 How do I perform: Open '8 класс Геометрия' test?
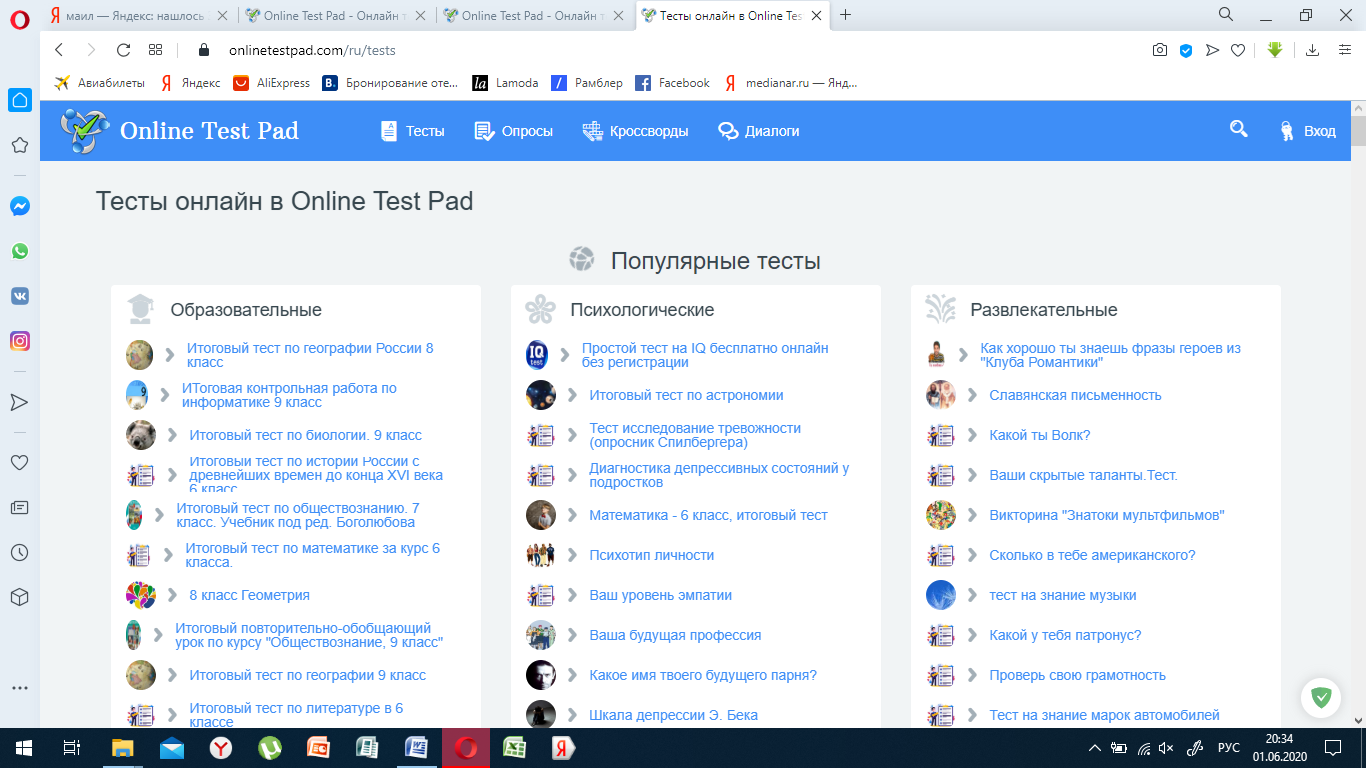click(x=250, y=595)
